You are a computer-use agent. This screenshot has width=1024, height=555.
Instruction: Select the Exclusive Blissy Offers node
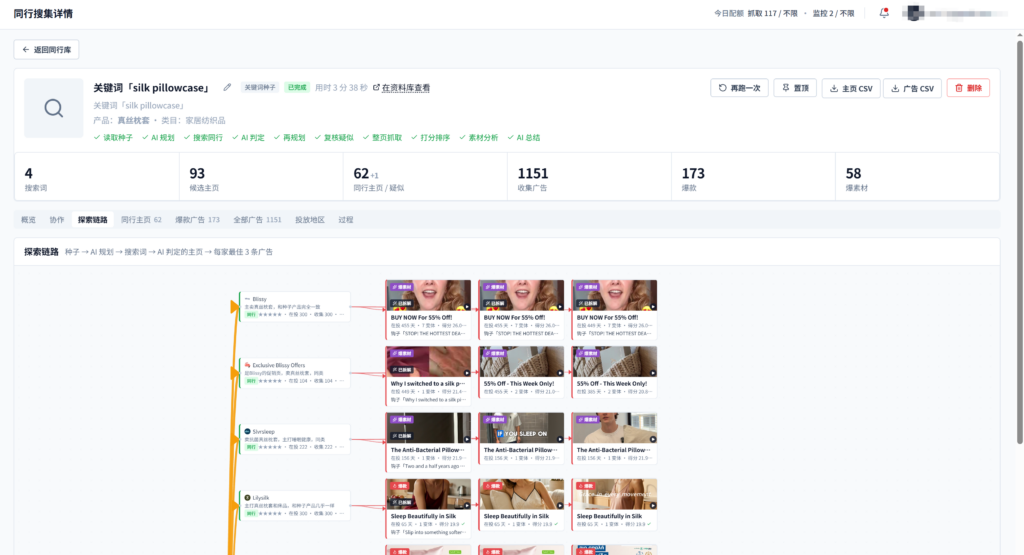[295, 373]
